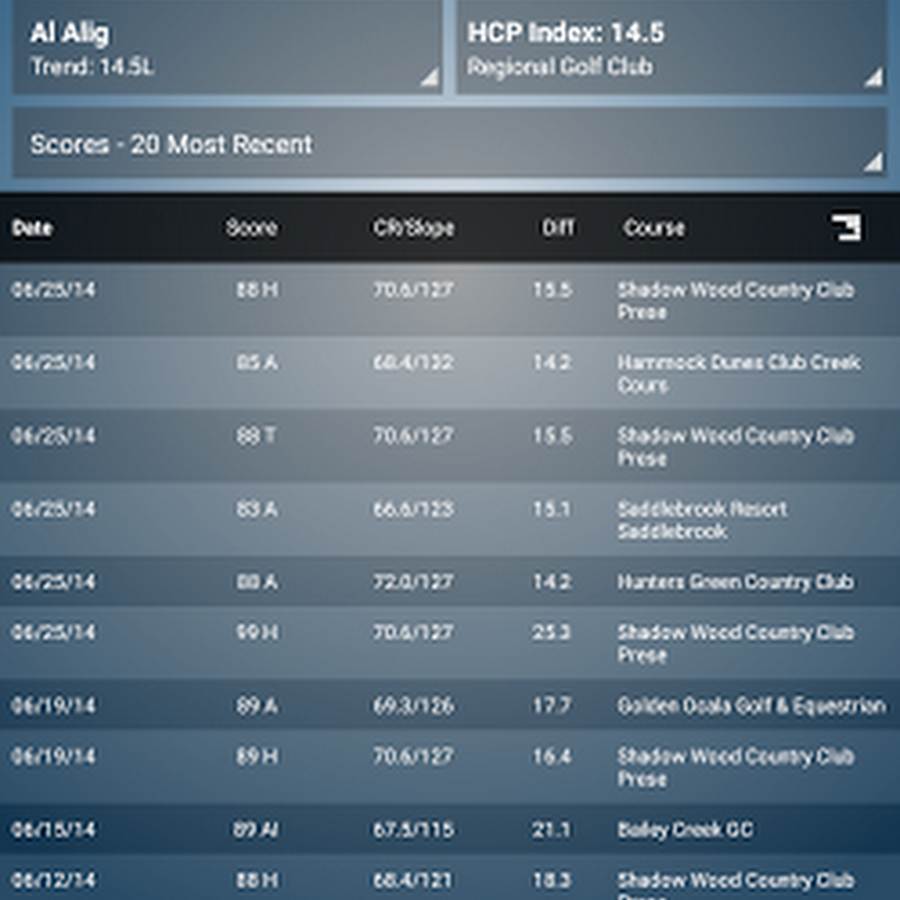
Task: Click the 66.6/123 rating and slope cell
Action: point(413,509)
